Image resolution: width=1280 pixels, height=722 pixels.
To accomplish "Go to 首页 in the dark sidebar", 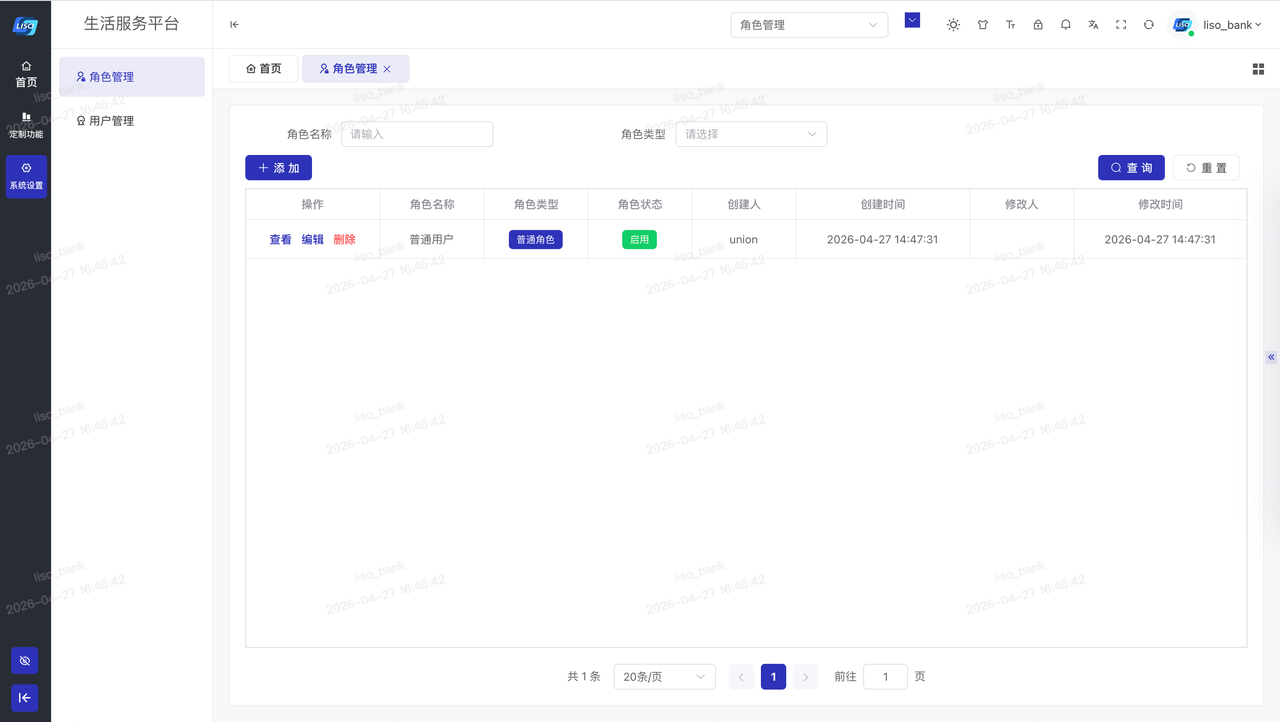I will tap(26, 74).
